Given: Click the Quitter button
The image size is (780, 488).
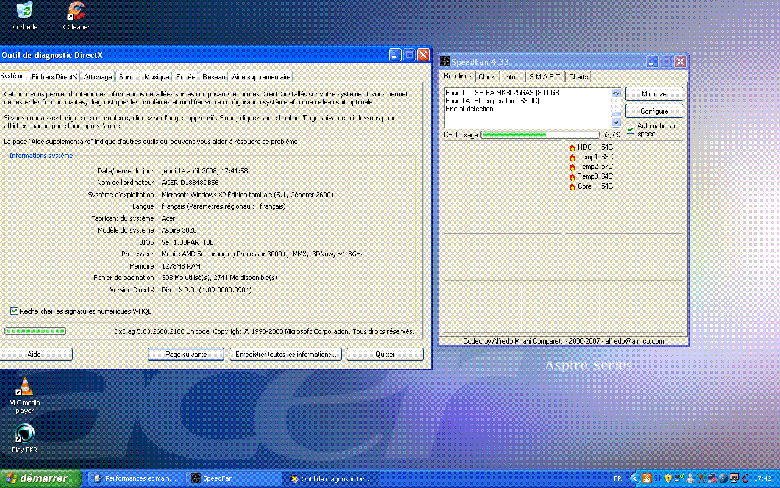Looking at the screenshot, I should pos(385,354).
